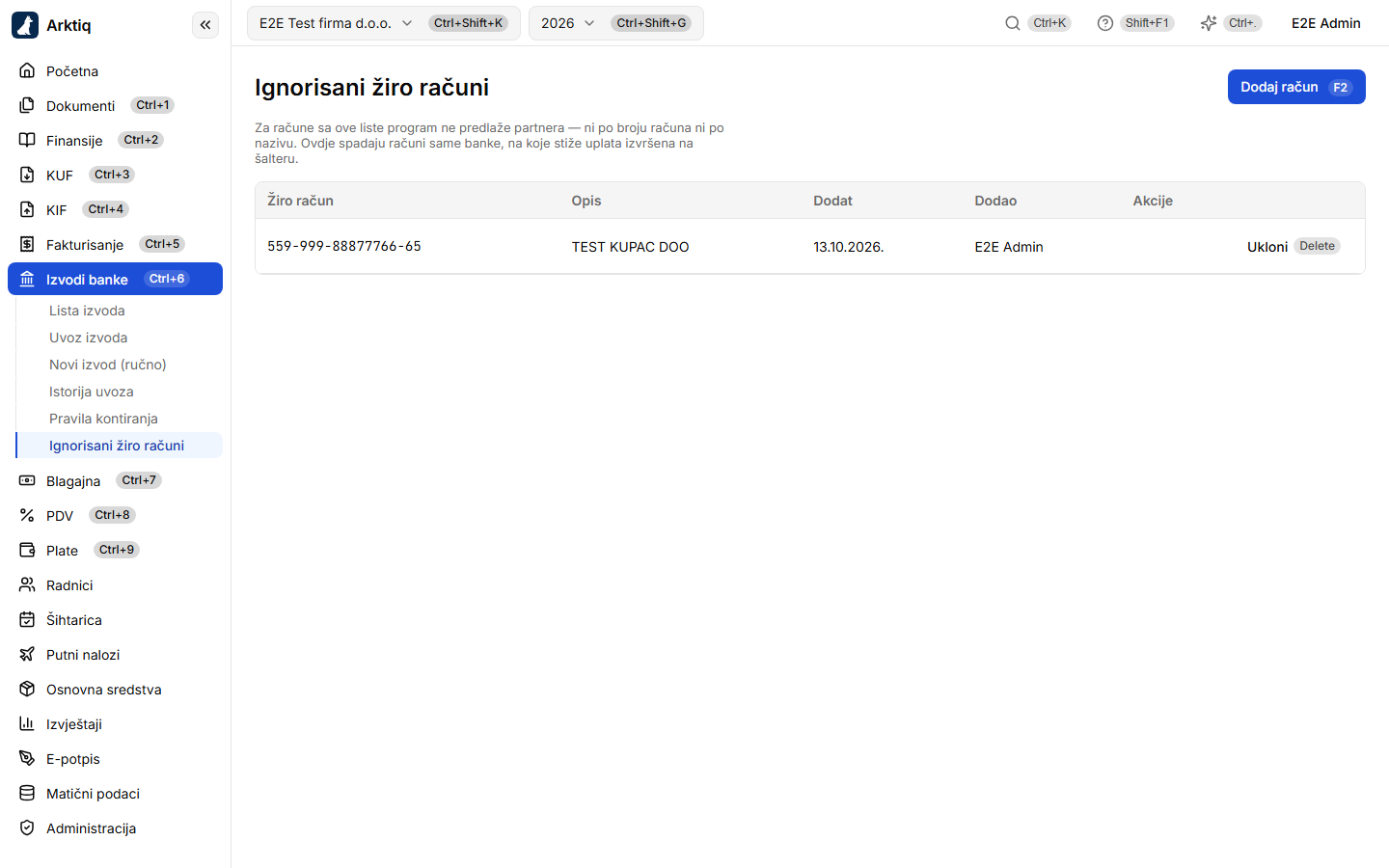Collapse the sidebar with the double-chevron button
Screen dimensions: 1389x868
205,25
